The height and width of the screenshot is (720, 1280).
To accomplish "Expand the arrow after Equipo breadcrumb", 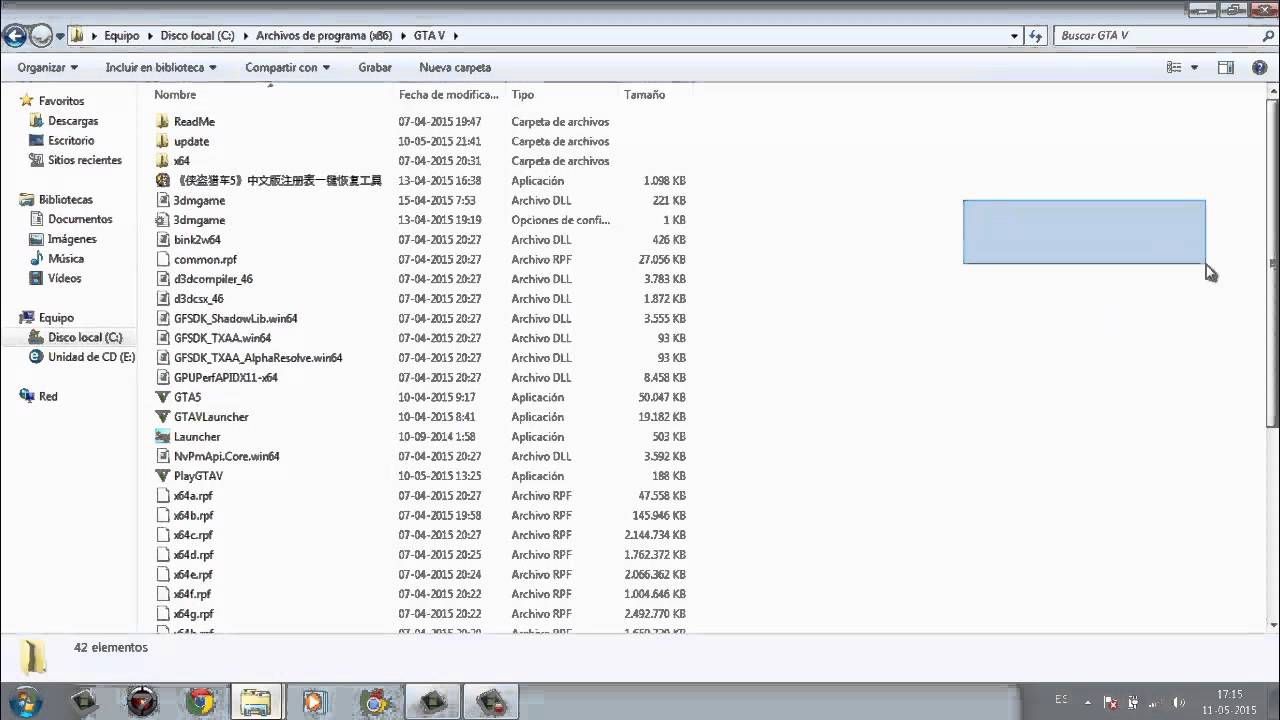I will (x=150, y=35).
